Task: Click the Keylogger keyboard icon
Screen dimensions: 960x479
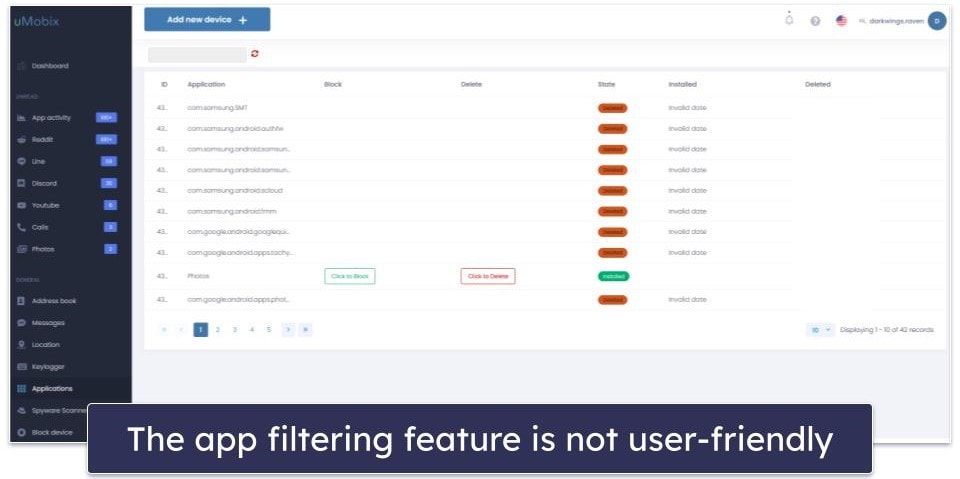Action: (x=21, y=367)
